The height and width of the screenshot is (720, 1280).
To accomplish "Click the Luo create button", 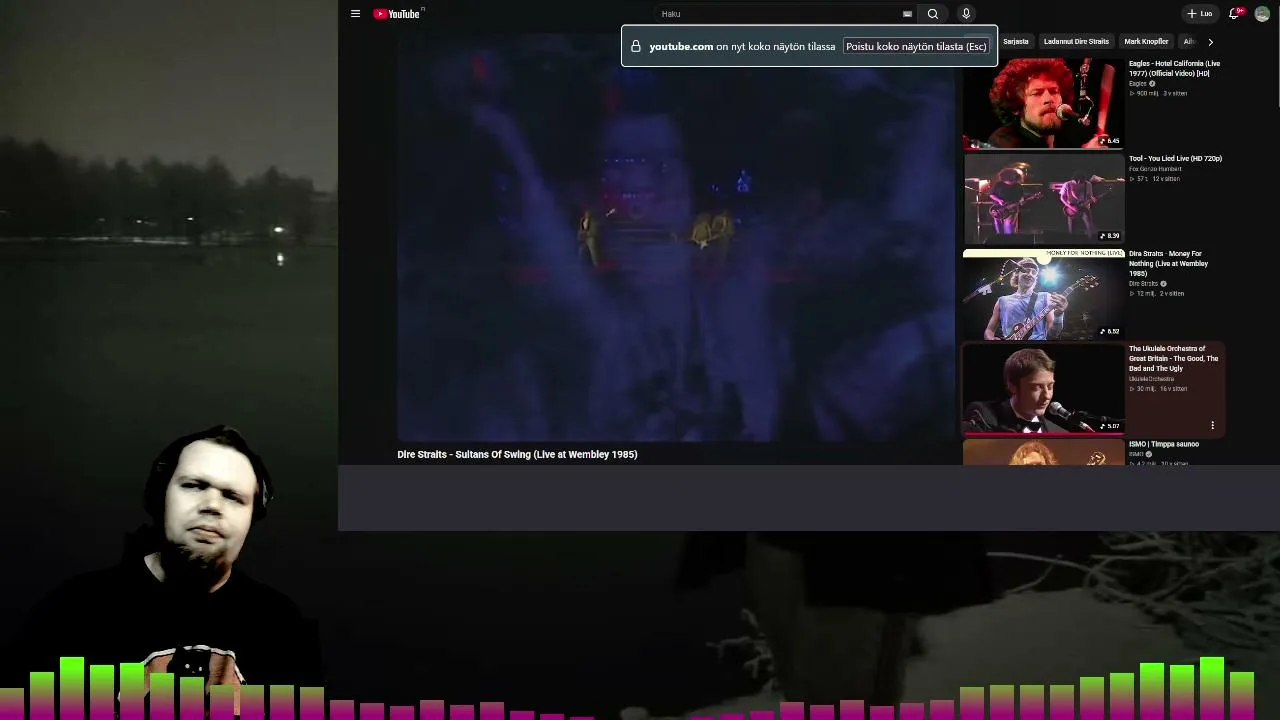I will point(1199,14).
